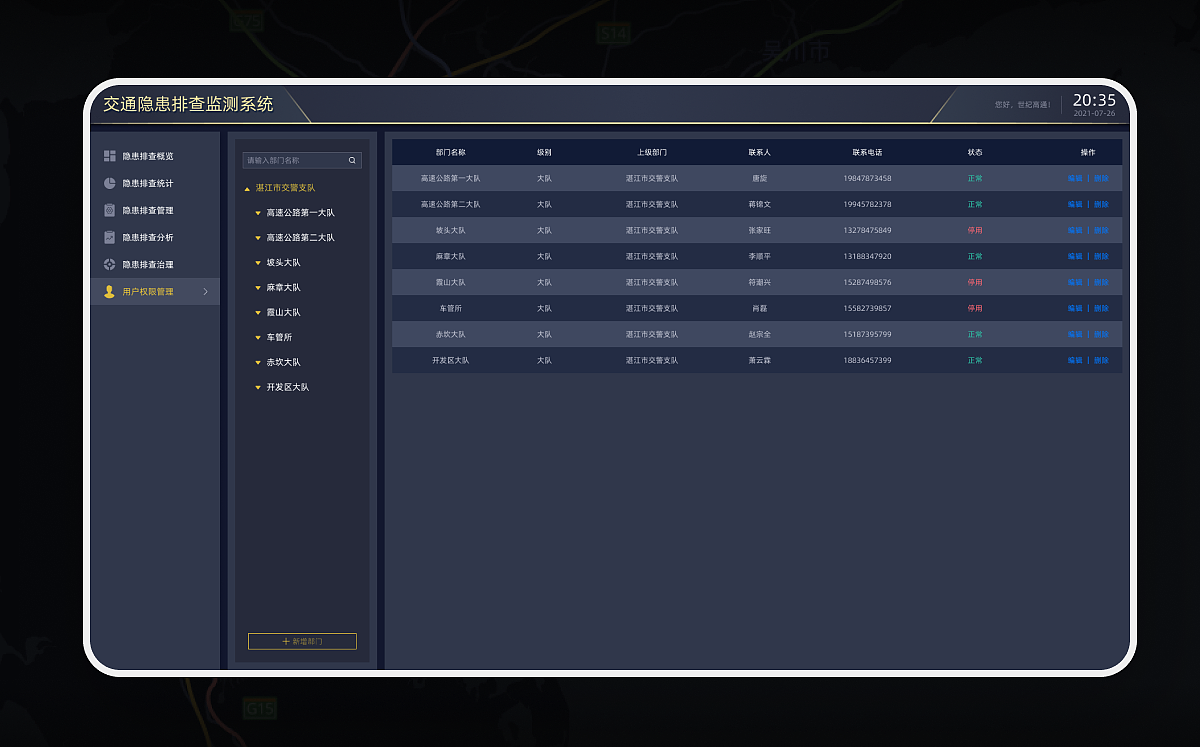Click the 部门名称 column header
This screenshot has height=747, width=1200.
click(x=451, y=152)
